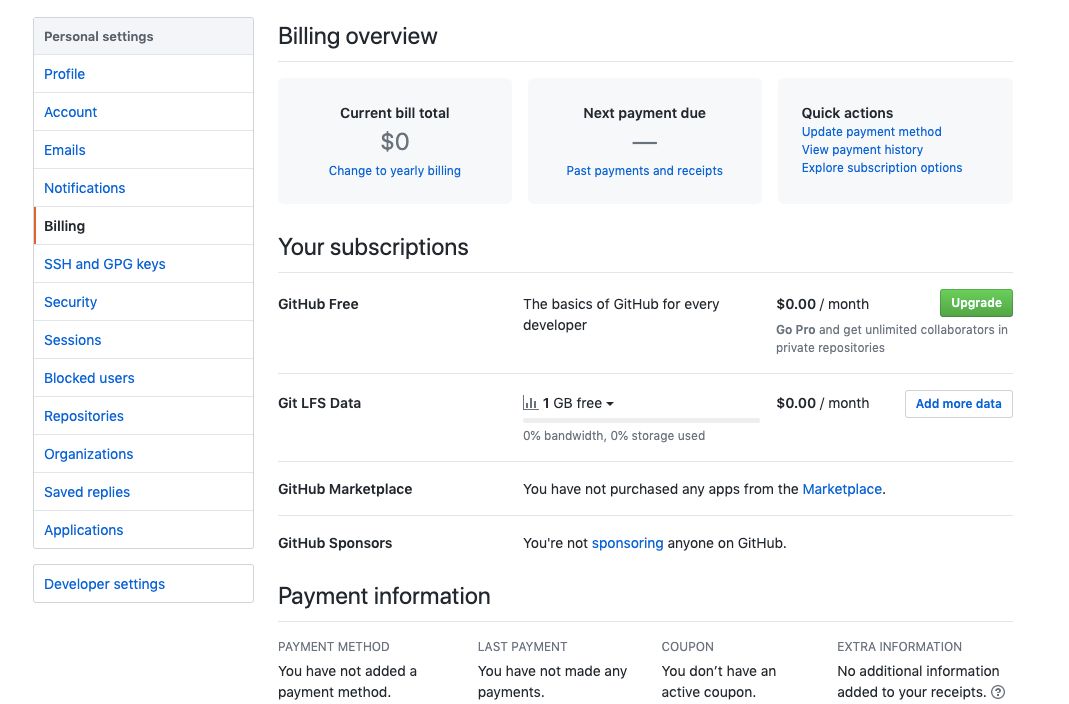Go to the Account settings
The image size is (1069, 704).
point(70,112)
